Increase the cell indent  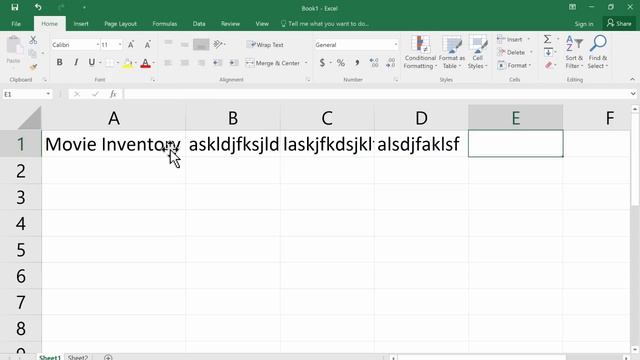[x=233, y=63]
